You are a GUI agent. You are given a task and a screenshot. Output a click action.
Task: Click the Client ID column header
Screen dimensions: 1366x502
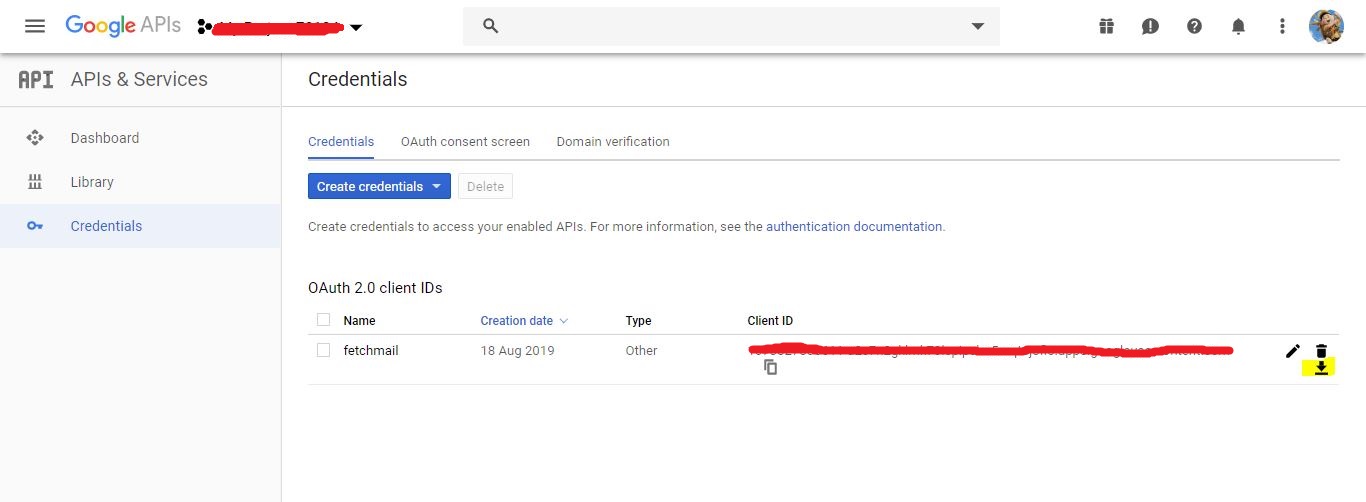click(770, 321)
